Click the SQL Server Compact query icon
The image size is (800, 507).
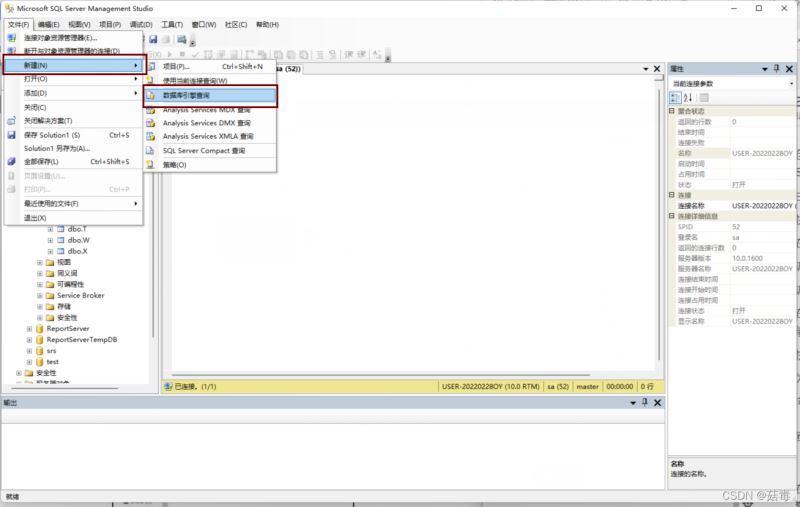pyautogui.click(x=151, y=150)
